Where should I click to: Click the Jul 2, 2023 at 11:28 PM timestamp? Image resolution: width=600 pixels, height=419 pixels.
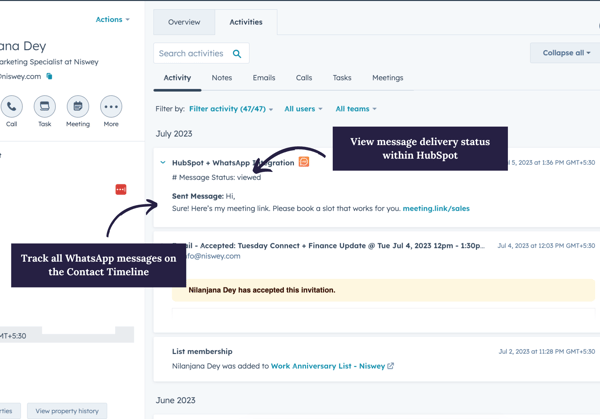(547, 351)
